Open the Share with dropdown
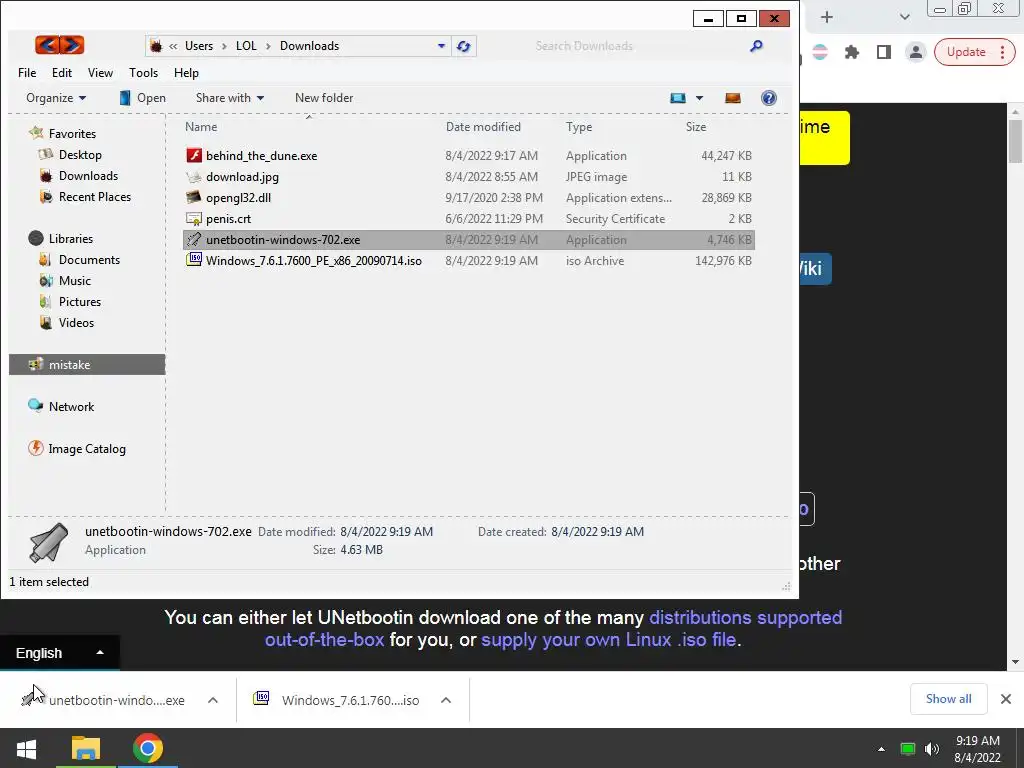The image size is (1024, 768). pos(230,98)
